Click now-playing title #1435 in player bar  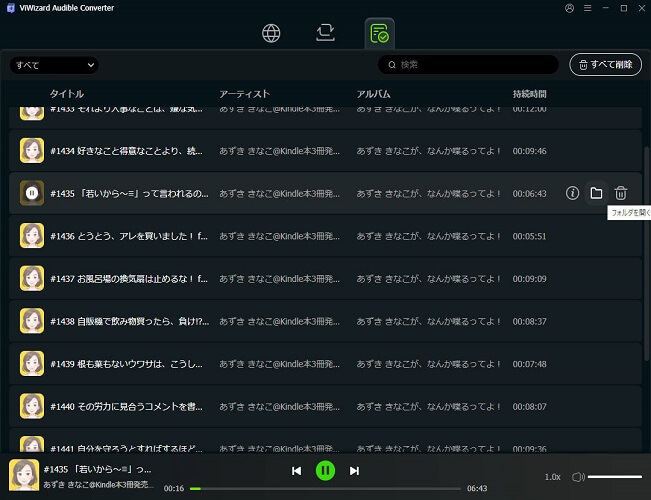click(98, 469)
